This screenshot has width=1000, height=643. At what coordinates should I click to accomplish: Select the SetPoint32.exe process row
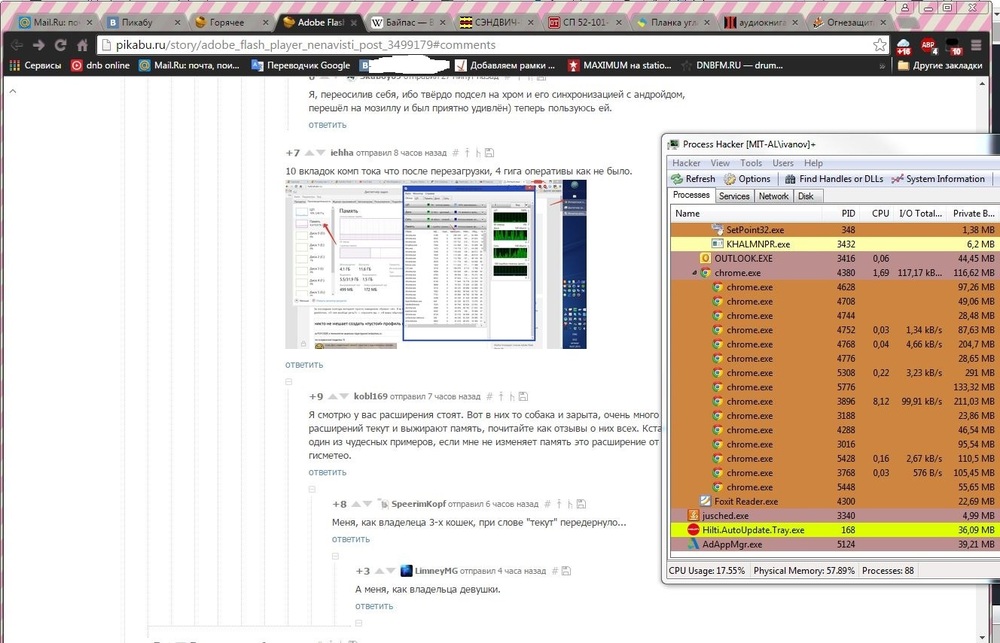833,230
